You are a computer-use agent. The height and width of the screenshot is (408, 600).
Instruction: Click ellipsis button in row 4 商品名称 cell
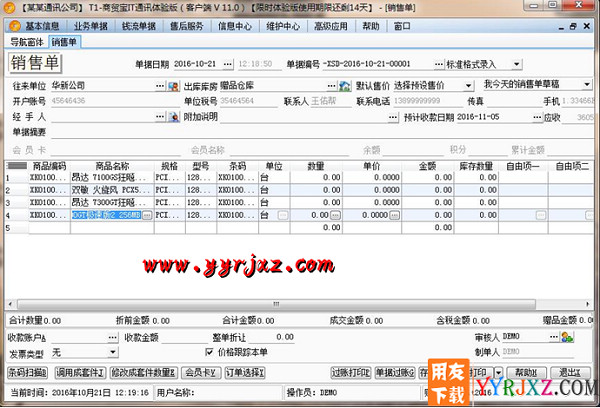coord(147,215)
